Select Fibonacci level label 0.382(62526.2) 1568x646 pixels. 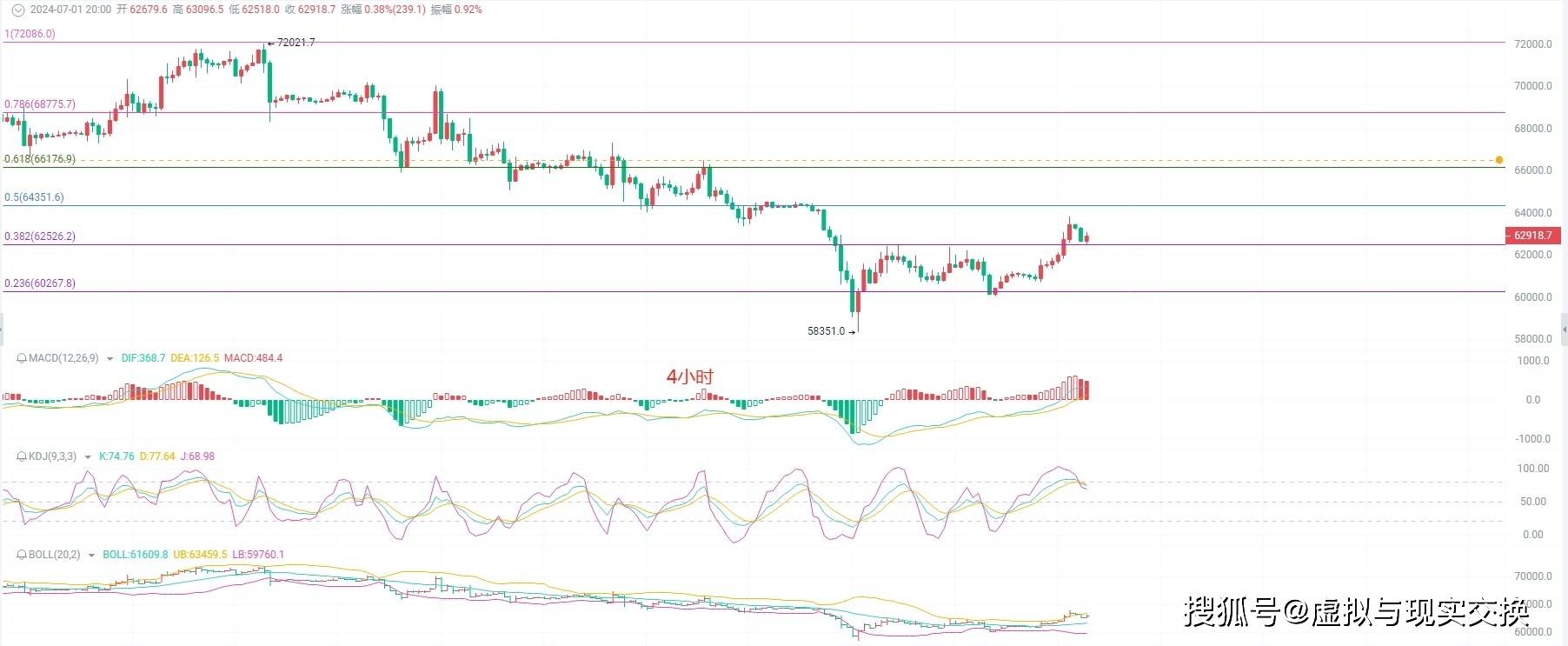(40, 236)
